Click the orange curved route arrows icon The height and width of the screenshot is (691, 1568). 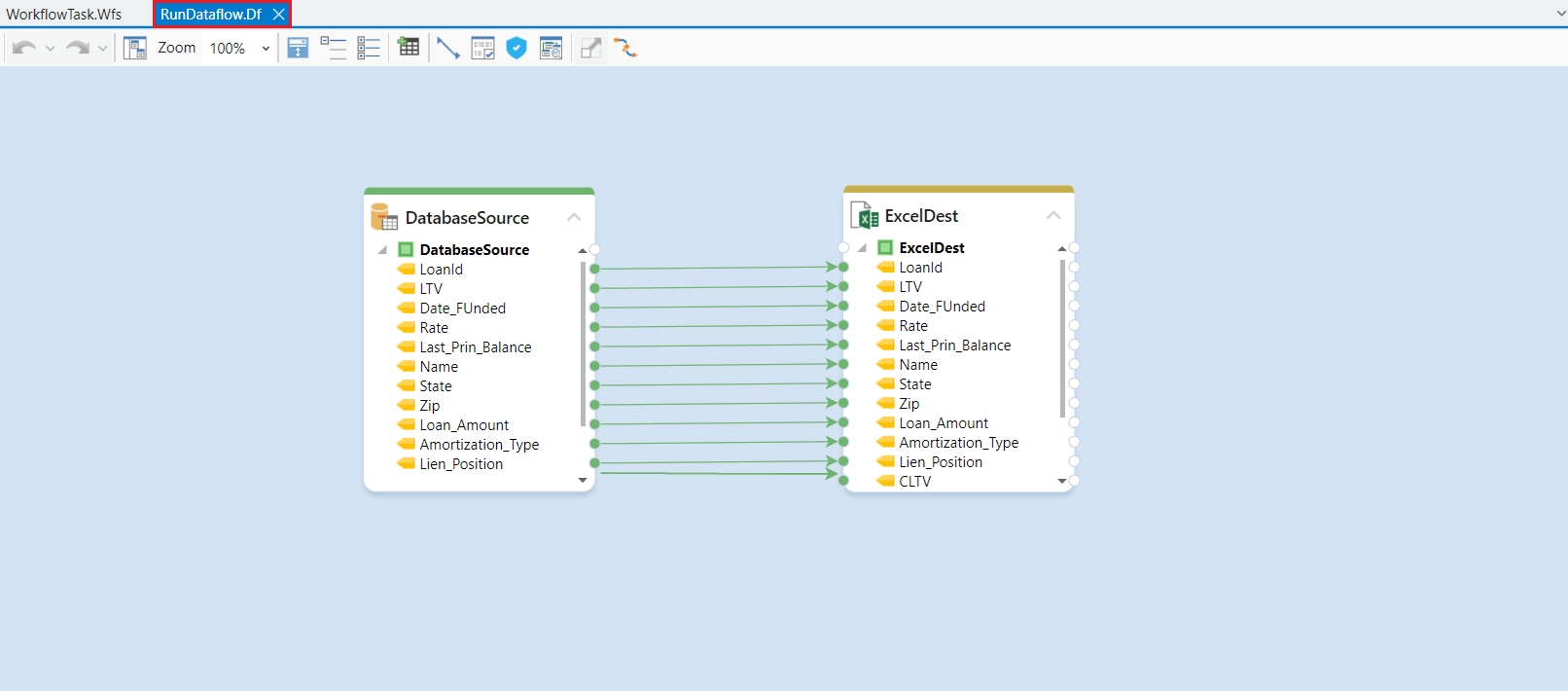click(x=625, y=48)
